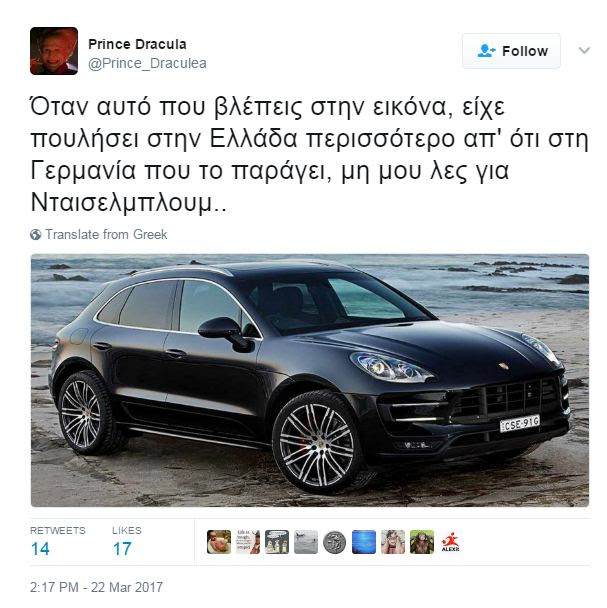Open the solid blue liker avatar
The width and height of the screenshot is (607, 608).
364,542
